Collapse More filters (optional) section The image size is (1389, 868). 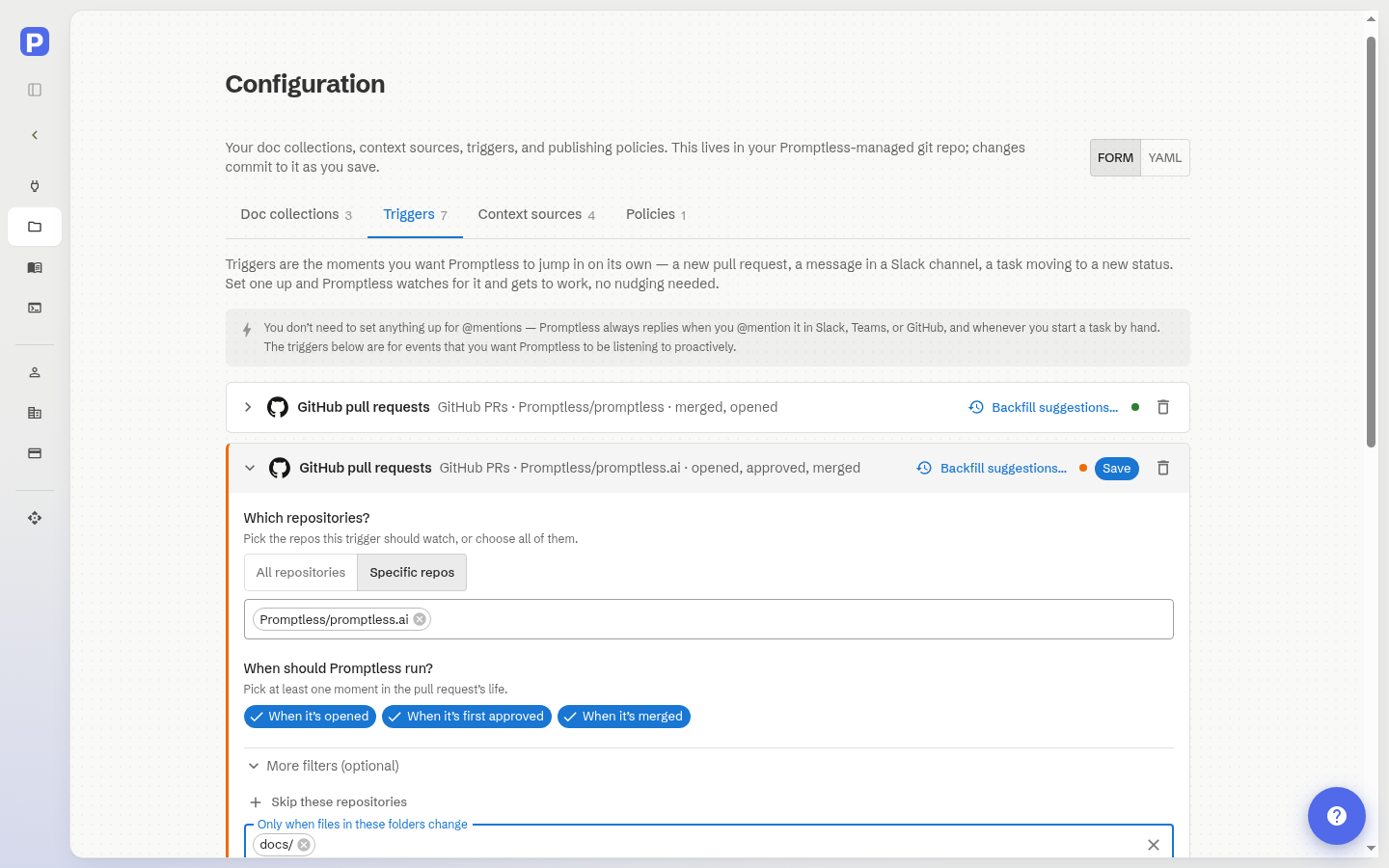point(323,766)
